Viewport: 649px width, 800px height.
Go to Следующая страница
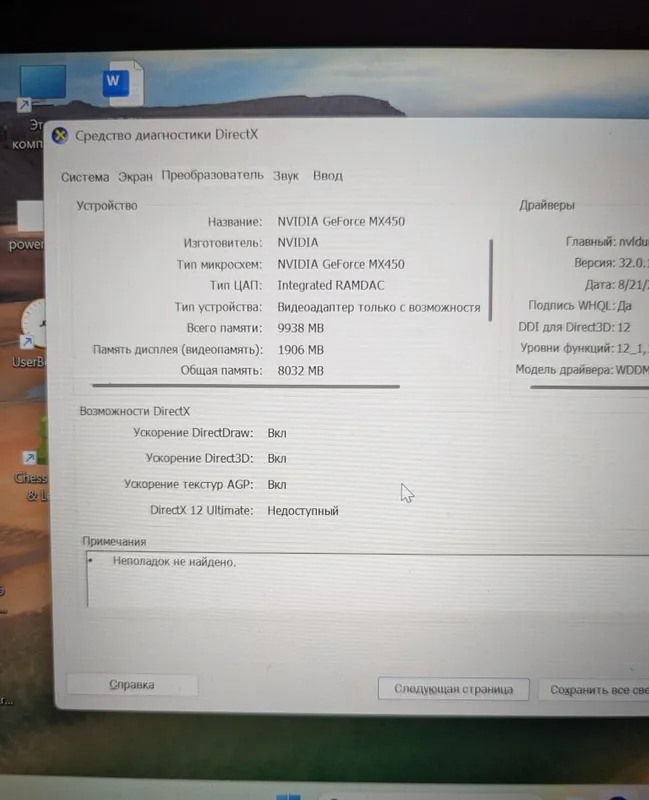[454, 689]
